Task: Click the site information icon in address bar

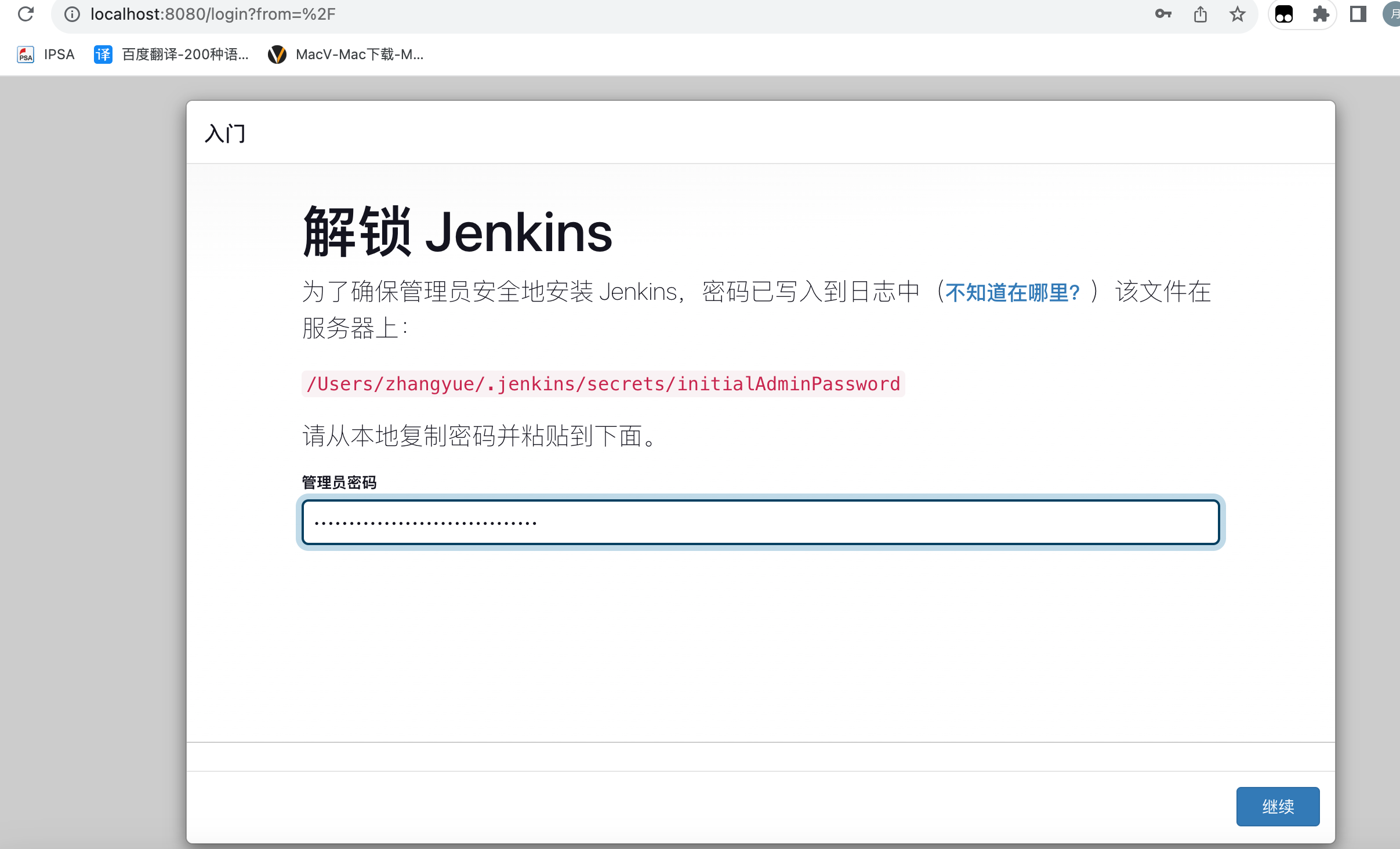Action: click(x=72, y=14)
